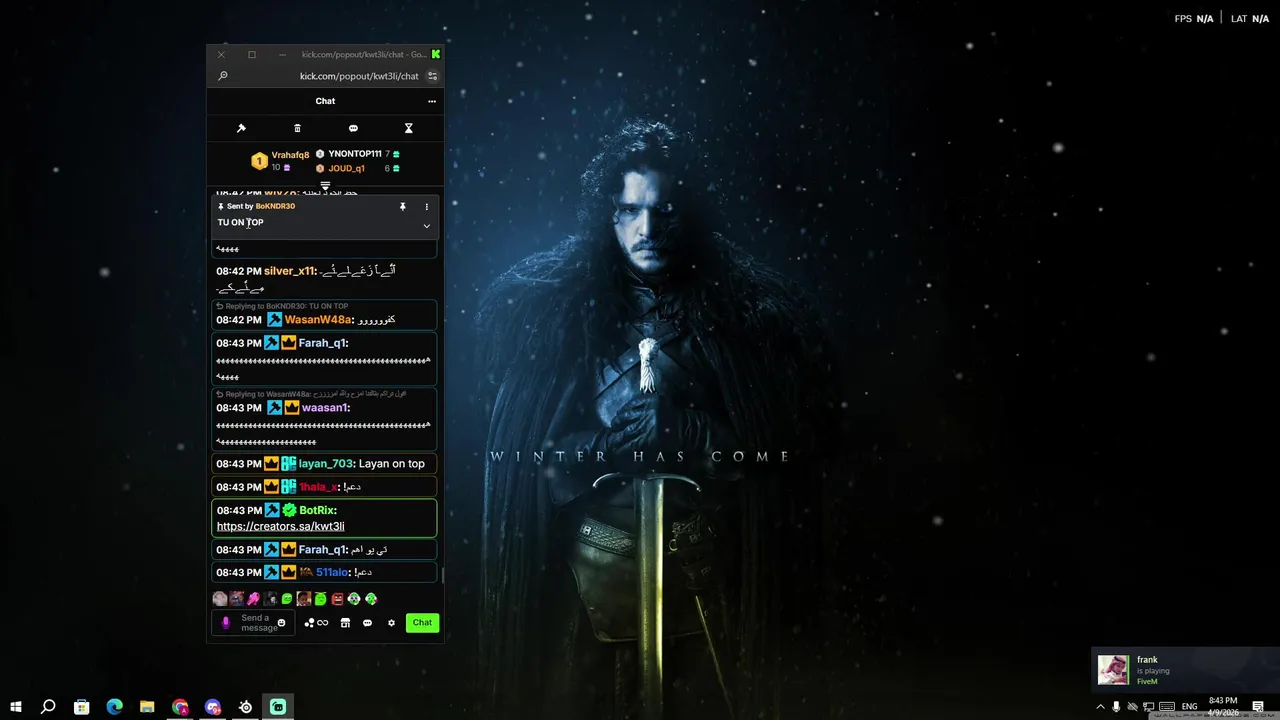Click username silver_x11 in chat
The width and height of the screenshot is (1280, 720).
(x=290, y=271)
